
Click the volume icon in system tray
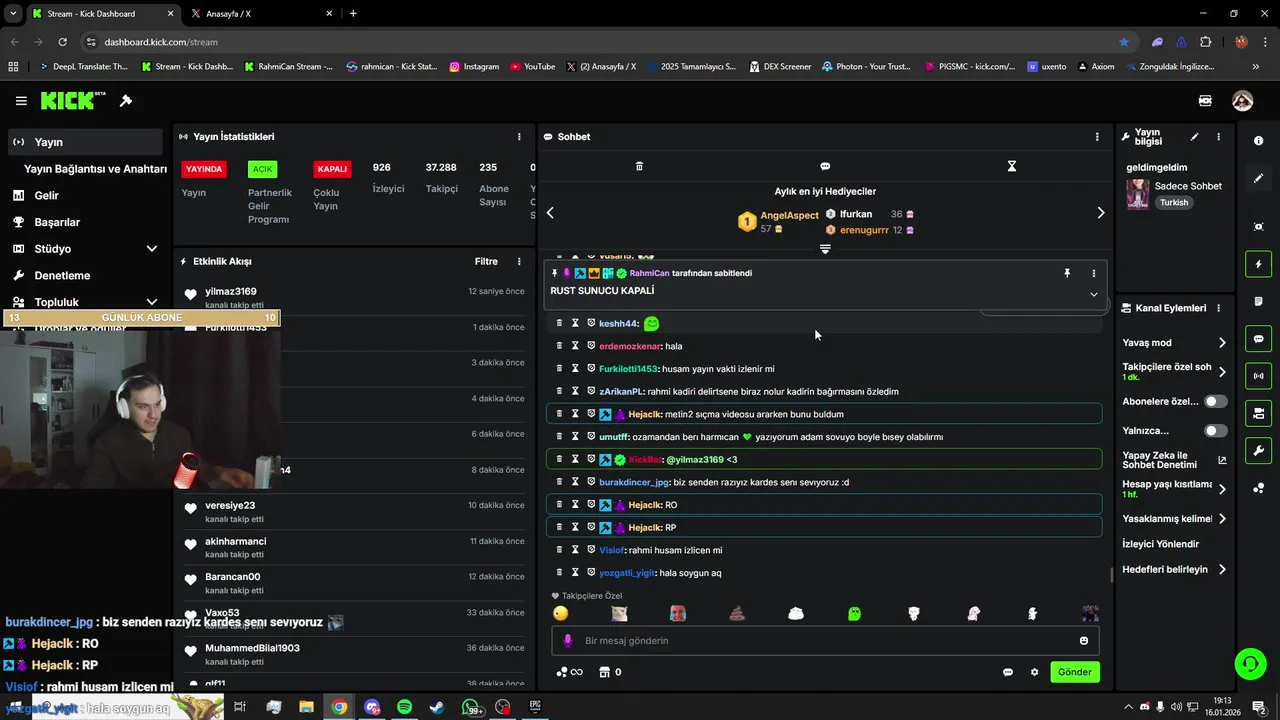[x=1176, y=707]
